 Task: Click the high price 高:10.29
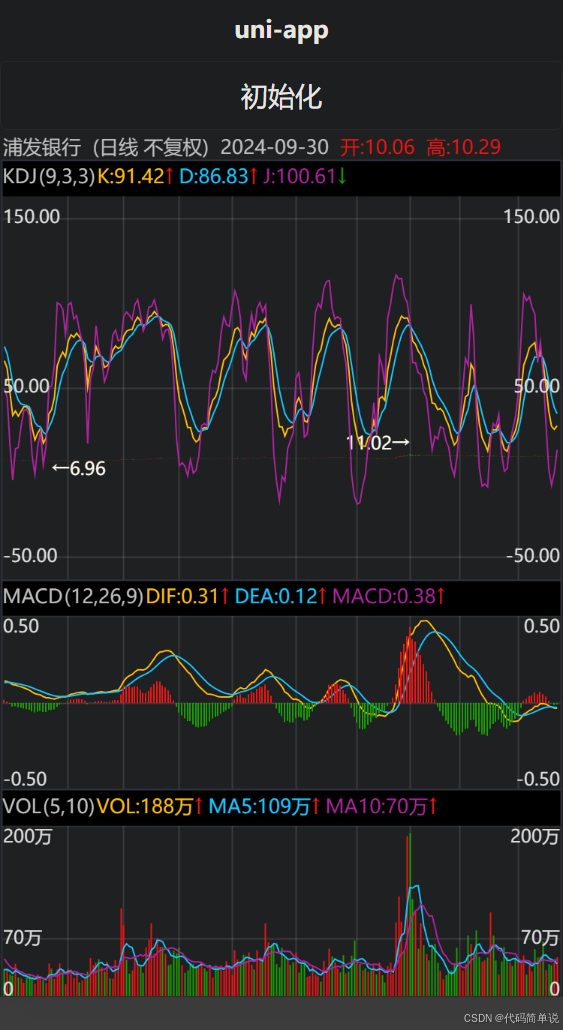[464, 147]
